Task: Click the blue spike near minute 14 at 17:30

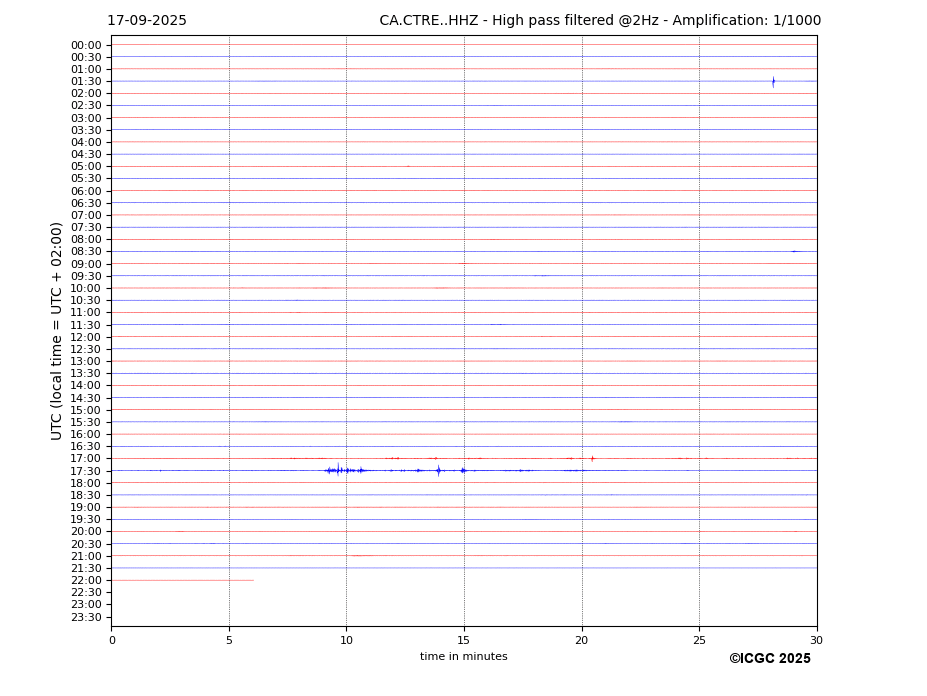Action: (438, 471)
